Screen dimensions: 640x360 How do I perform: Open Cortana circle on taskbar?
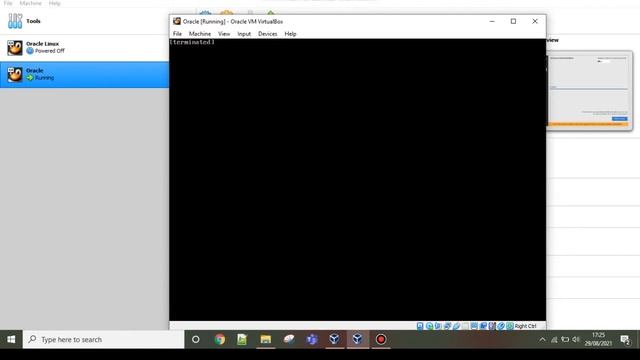pos(196,339)
